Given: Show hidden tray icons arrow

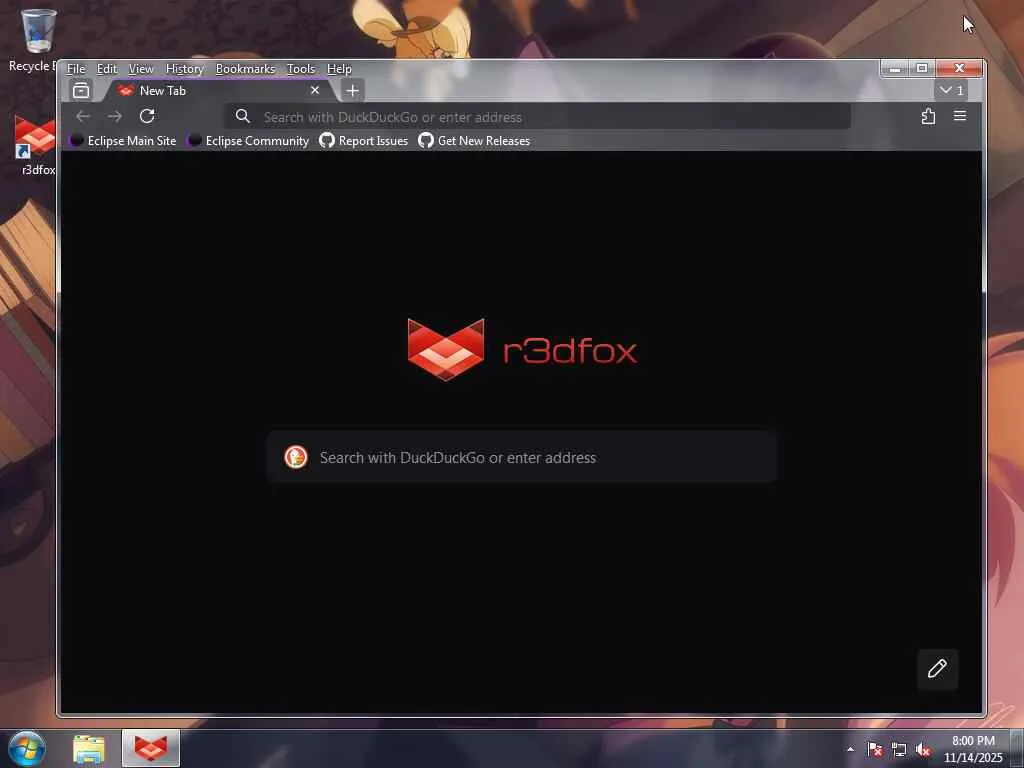Looking at the screenshot, I should (850, 749).
